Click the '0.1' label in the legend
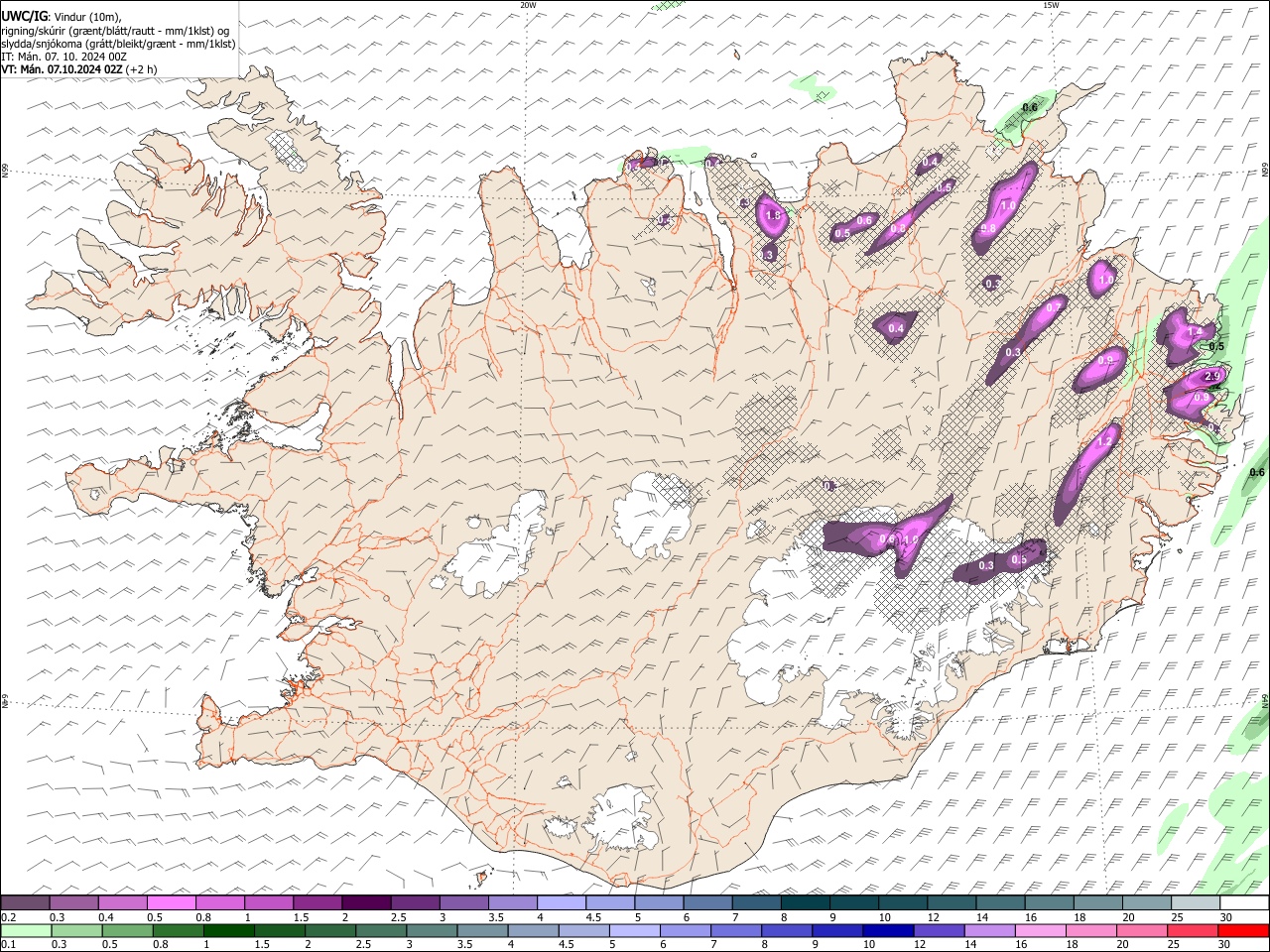Viewport: 1270px width, 952px height. 8,945
